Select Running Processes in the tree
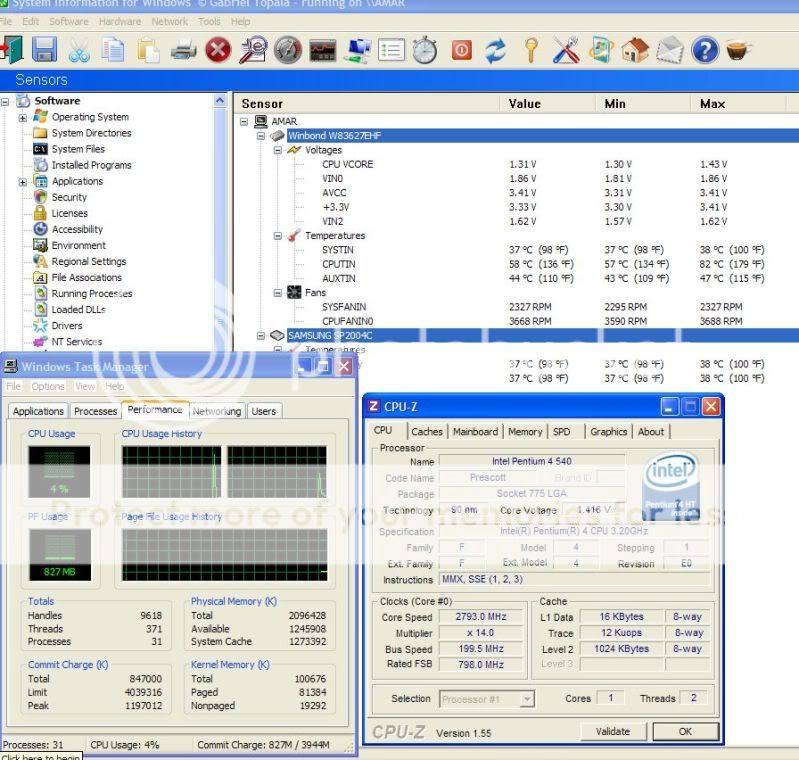Image resolution: width=799 pixels, height=760 pixels. pos(92,294)
